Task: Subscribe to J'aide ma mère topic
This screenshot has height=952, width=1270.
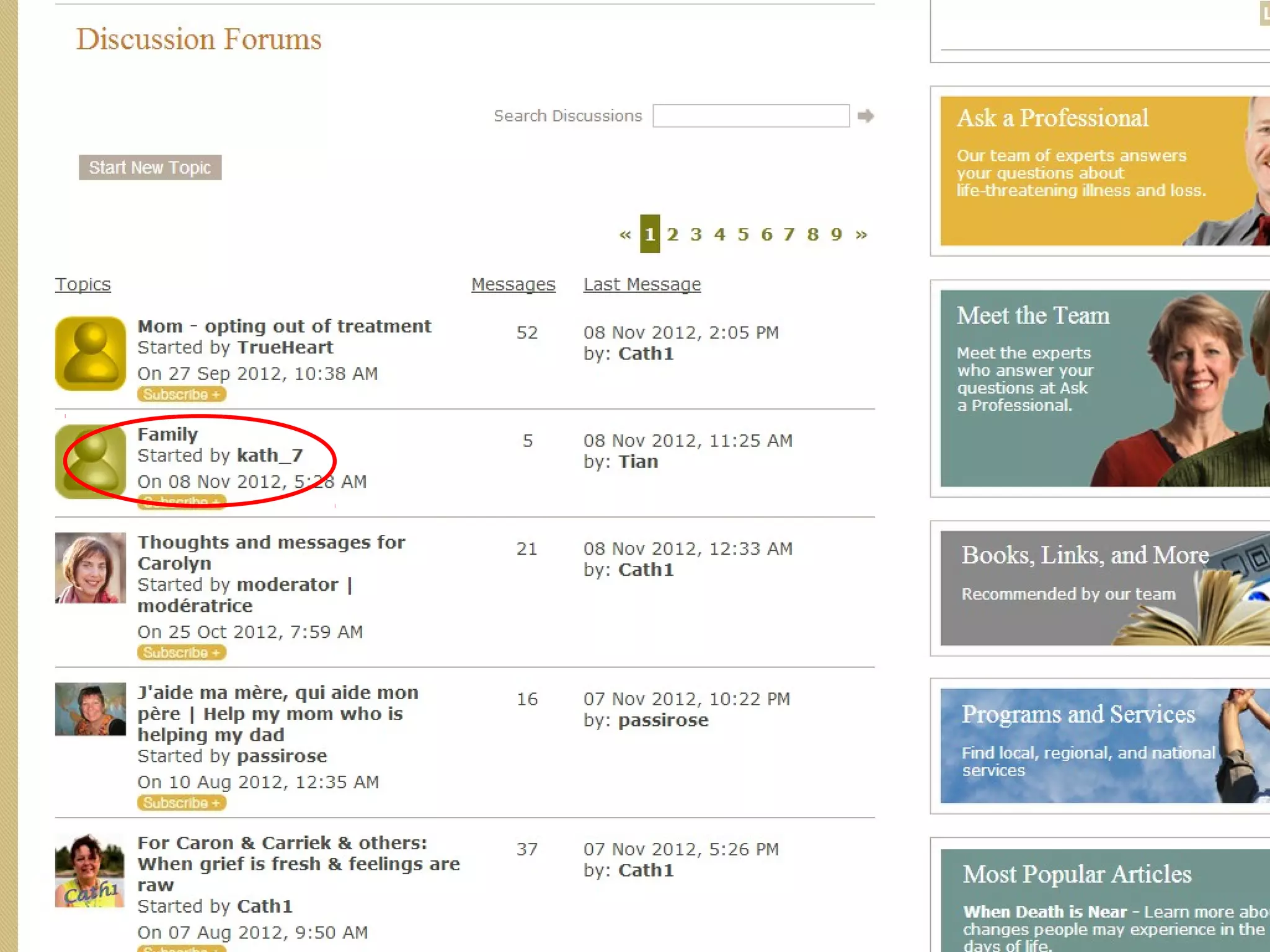Action: click(x=181, y=803)
